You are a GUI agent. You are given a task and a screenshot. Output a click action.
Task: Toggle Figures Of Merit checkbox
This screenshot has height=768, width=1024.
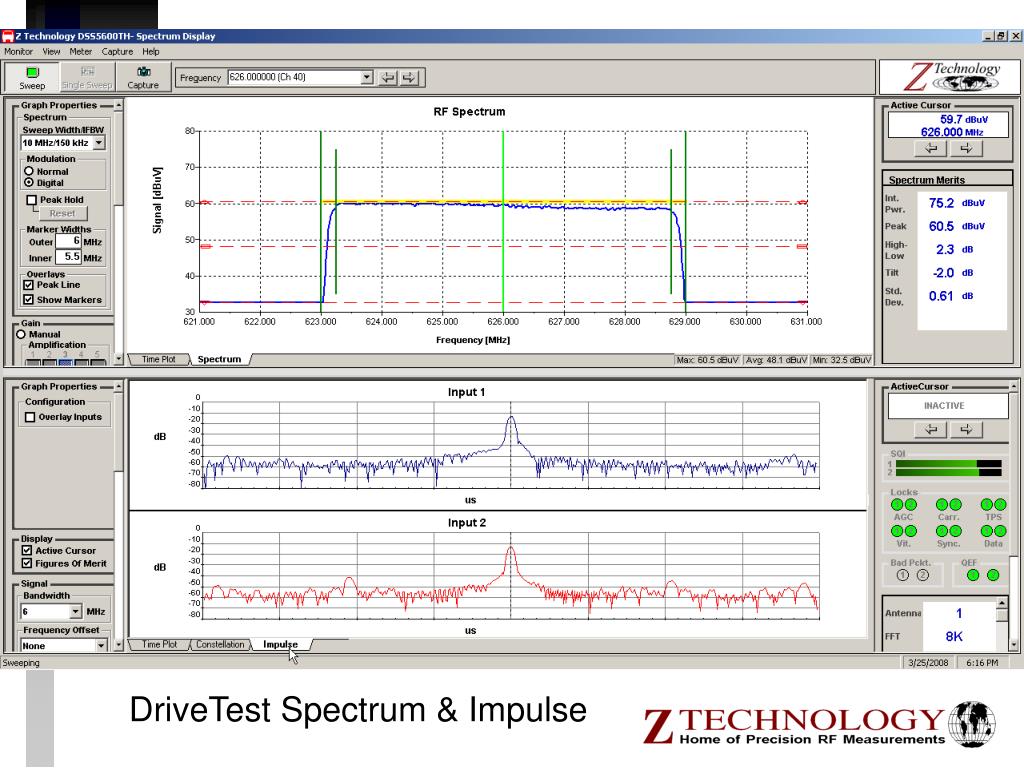(x=27, y=564)
